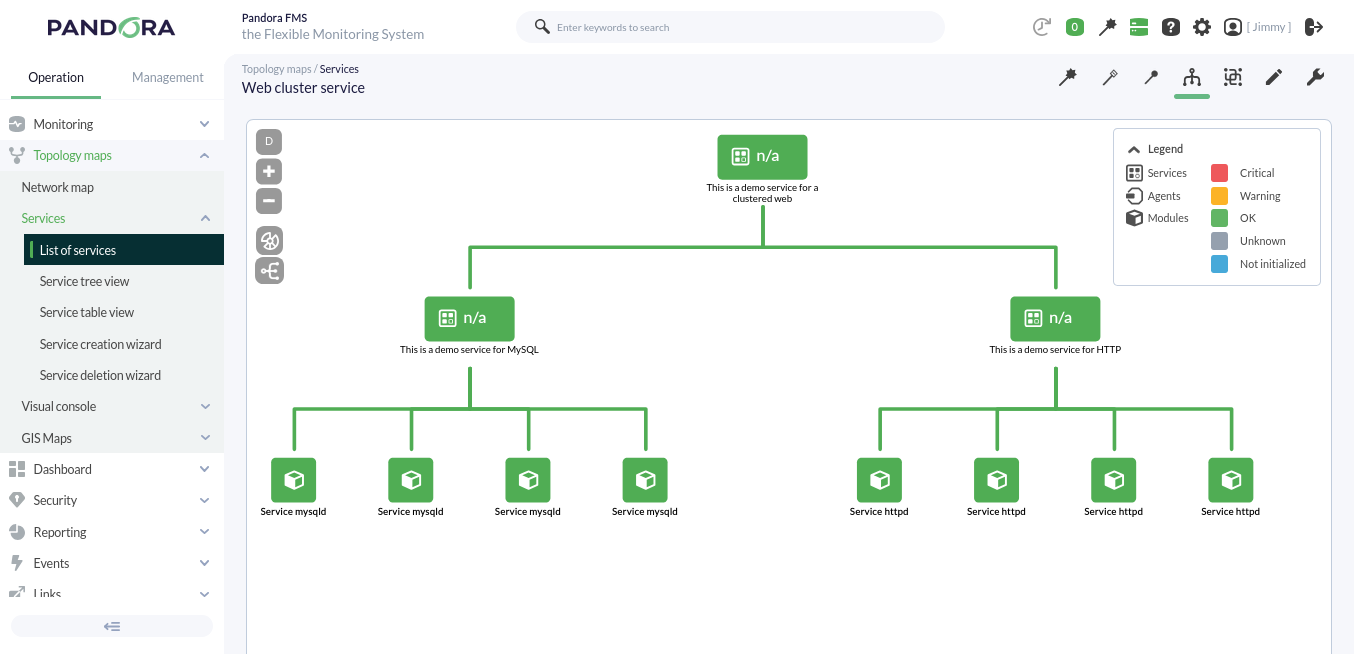This screenshot has height=654, width=1354.
Task: Click the wrench configuration icon
Action: [1316, 77]
